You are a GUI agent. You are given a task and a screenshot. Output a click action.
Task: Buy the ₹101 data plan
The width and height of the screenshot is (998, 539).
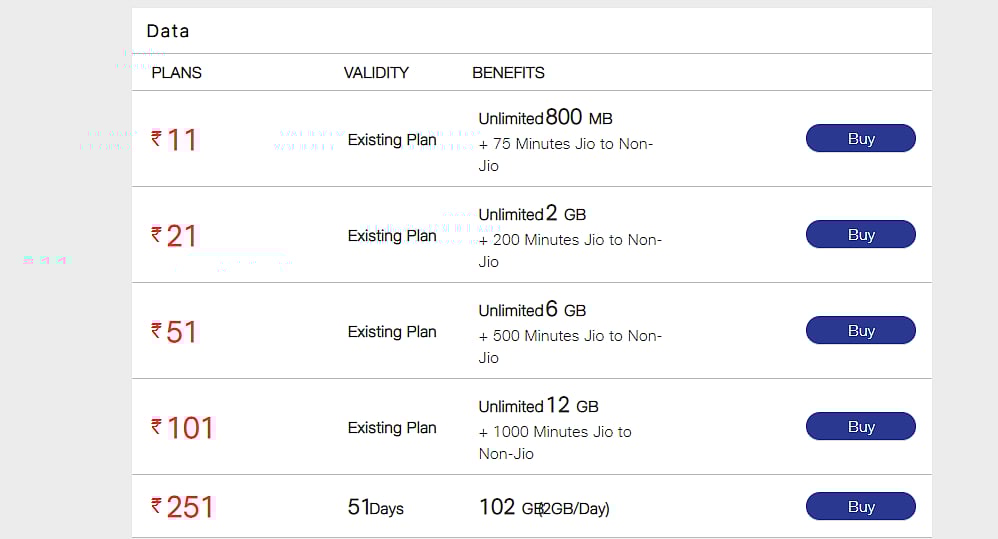860,427
